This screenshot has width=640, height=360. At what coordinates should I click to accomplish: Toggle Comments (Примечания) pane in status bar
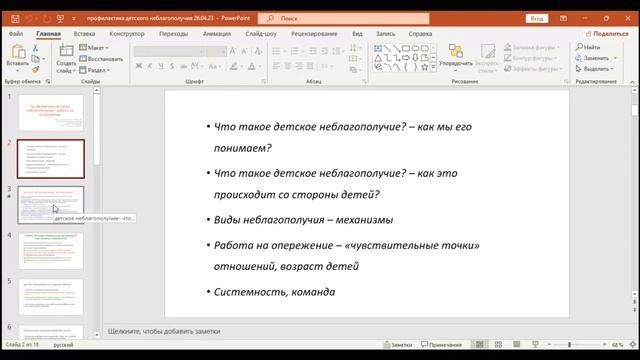coord(442,345)
